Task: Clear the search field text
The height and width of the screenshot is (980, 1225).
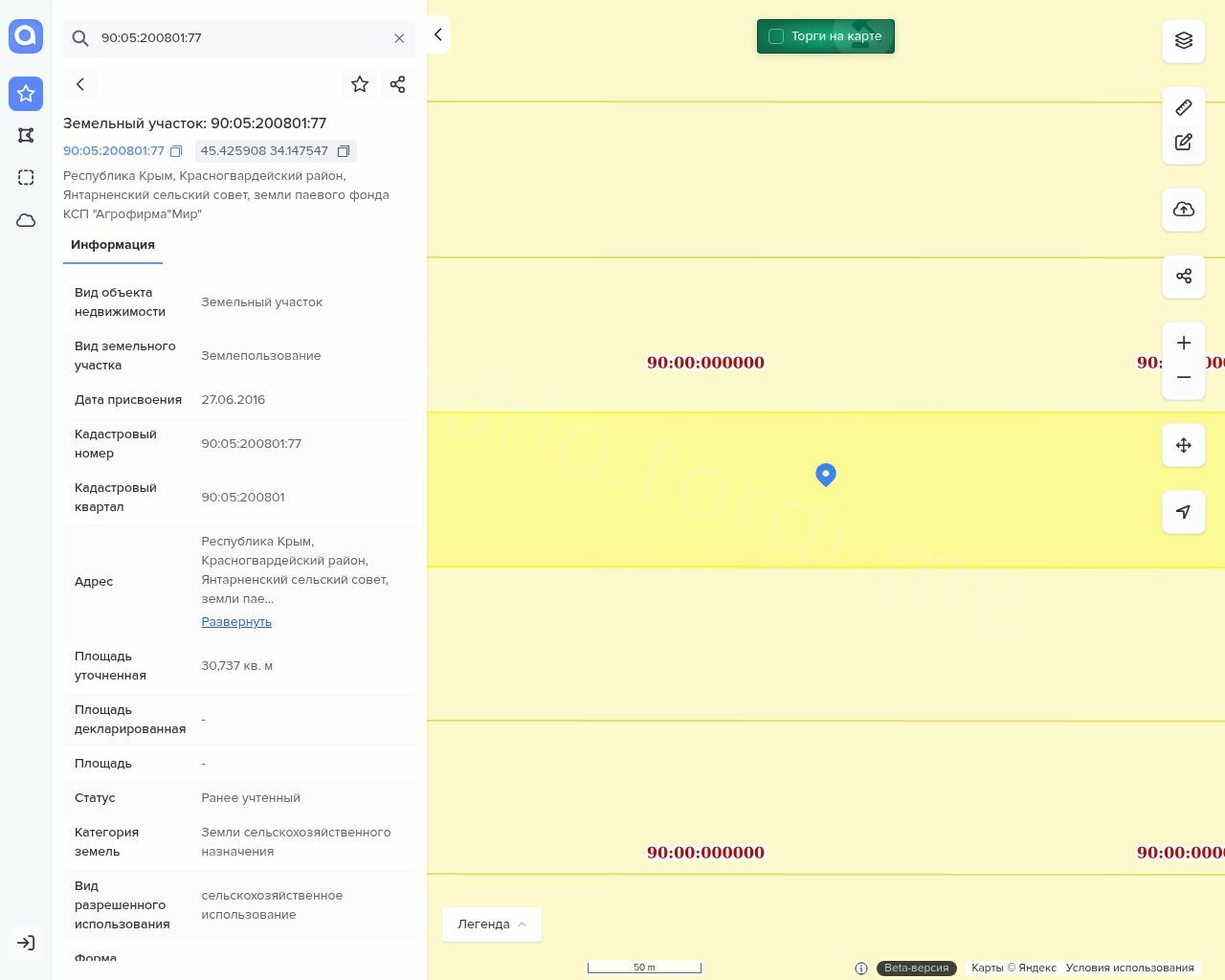Action: click(399, 38)
